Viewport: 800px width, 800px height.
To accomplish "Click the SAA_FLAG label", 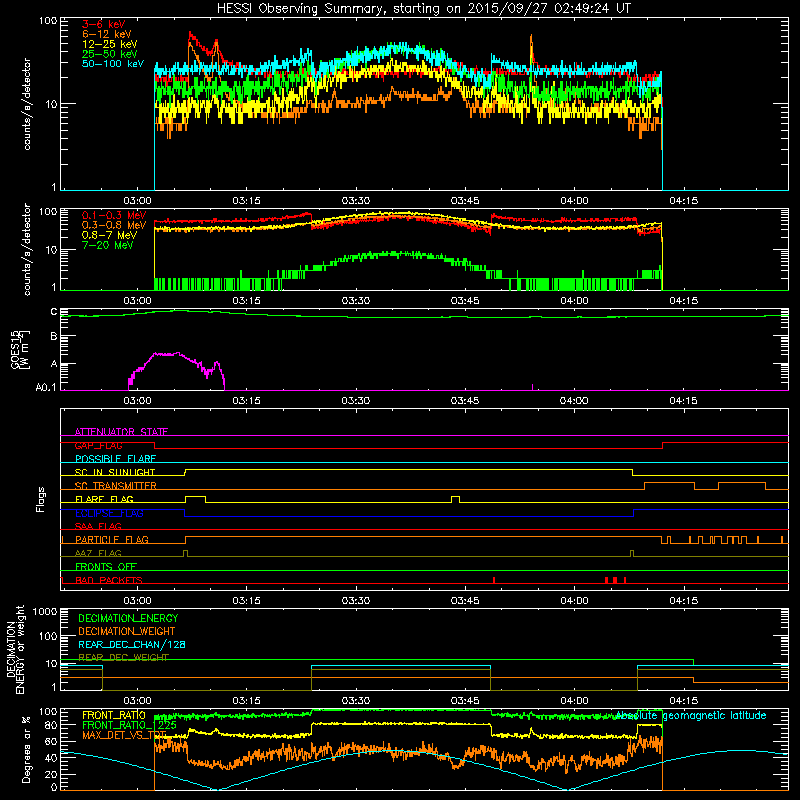I will (98, 526).
